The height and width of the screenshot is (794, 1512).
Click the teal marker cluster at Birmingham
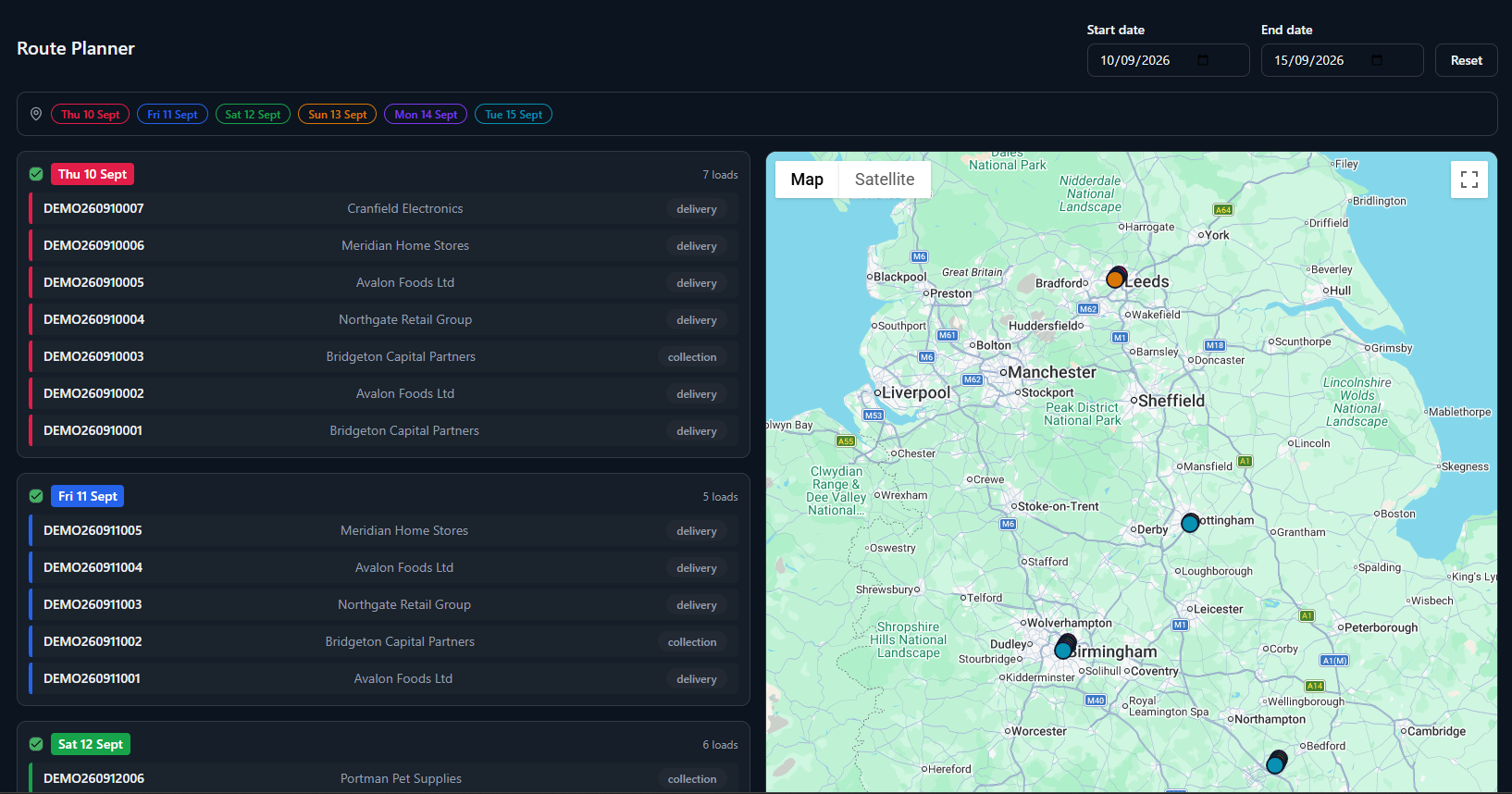click(1063, 651)
